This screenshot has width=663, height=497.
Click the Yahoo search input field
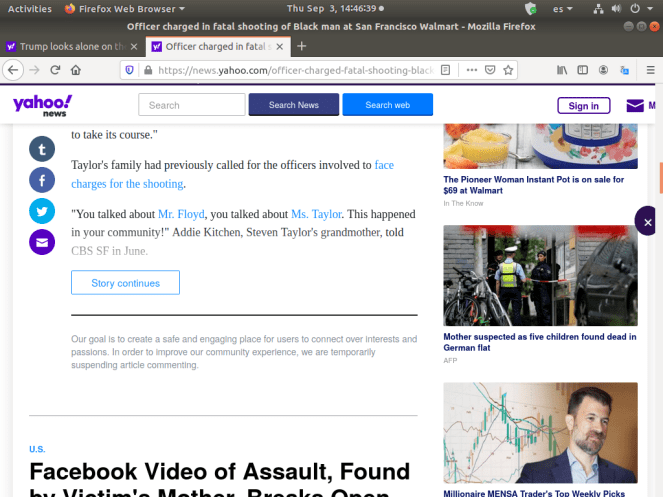point(191,105)
